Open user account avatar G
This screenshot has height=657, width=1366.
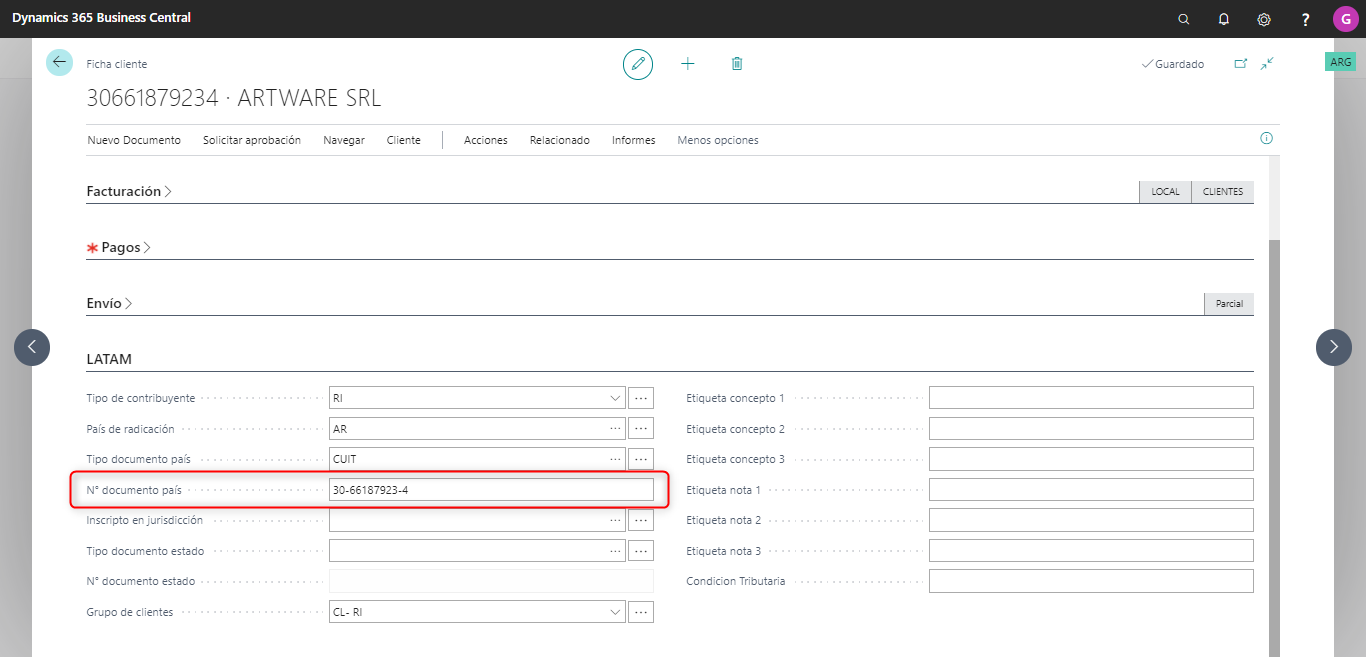(1345, 19)
